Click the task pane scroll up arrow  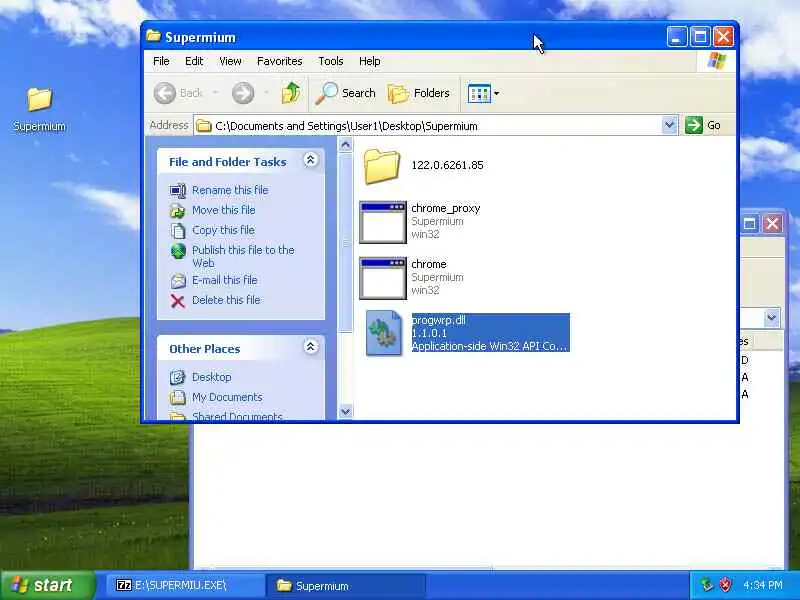345,145
